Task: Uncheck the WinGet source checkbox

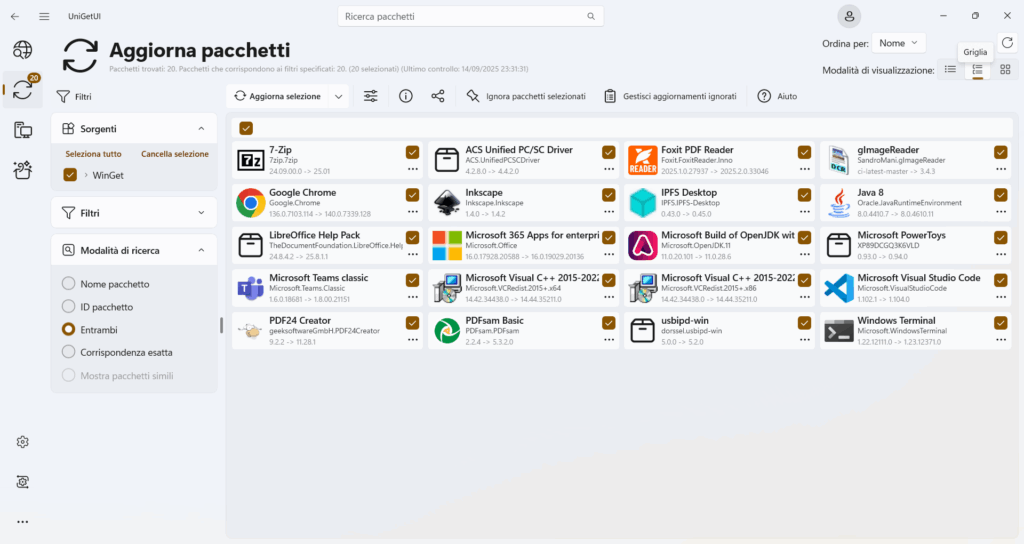Action: 70,175
